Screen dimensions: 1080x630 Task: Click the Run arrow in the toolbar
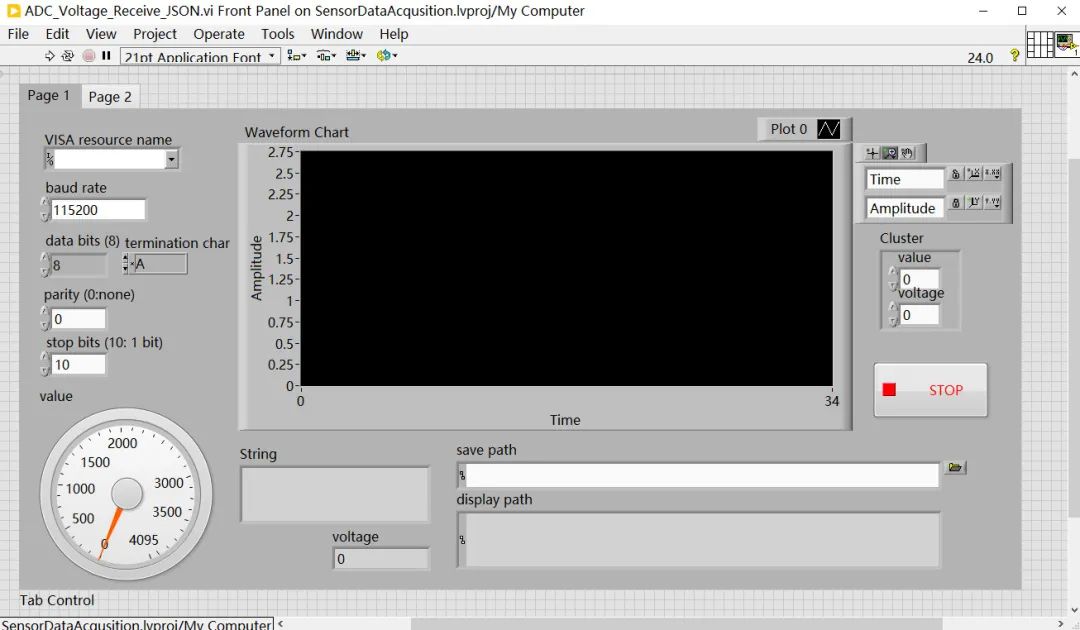click(50, 56)
